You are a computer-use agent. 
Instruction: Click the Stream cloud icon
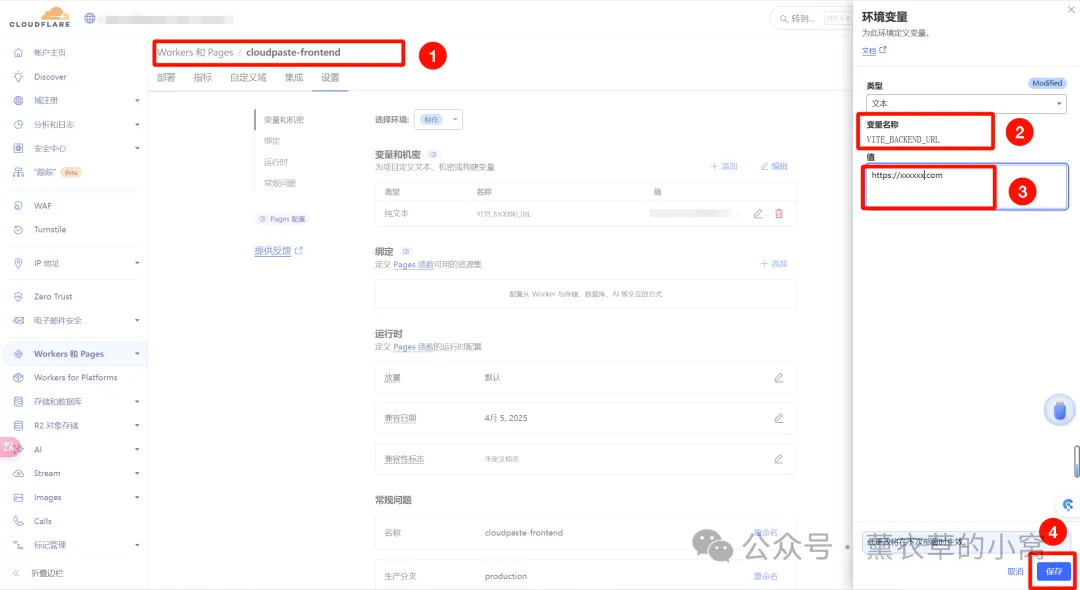click(19, 474)
